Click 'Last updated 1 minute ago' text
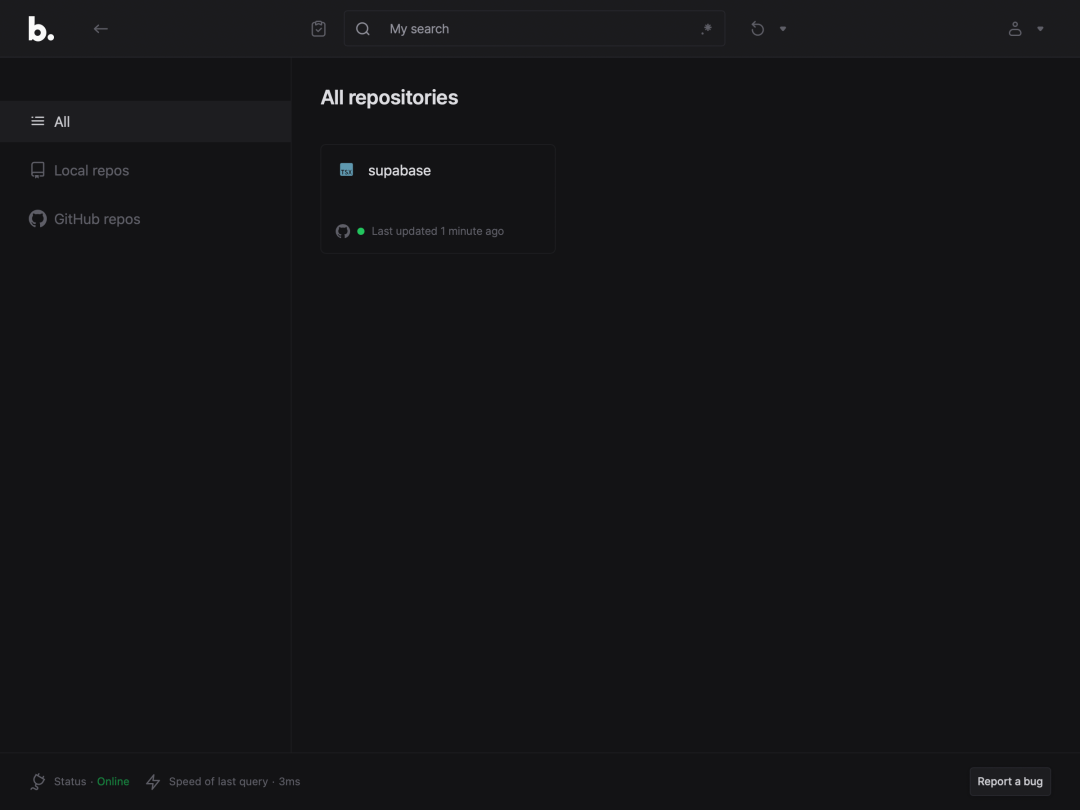This screenshot has width=1080, height=810. click(437, 231)
